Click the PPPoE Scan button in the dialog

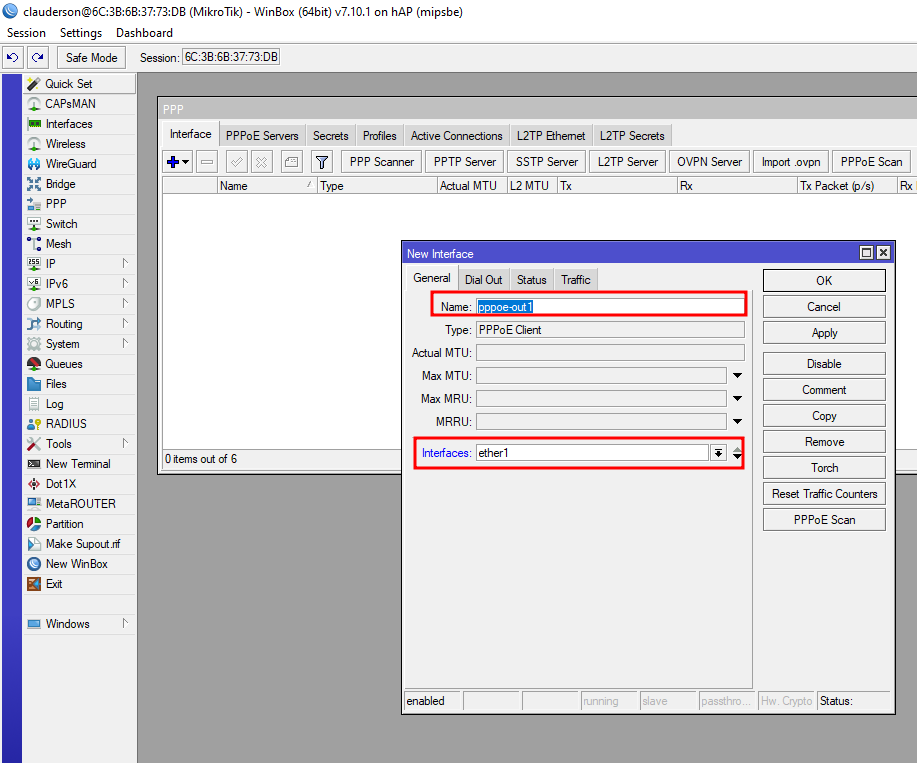824,520
